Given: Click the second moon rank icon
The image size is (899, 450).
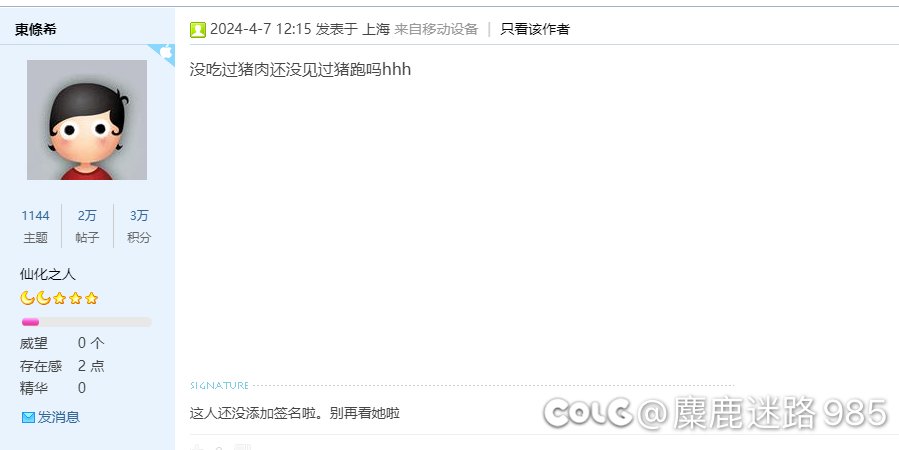Looking at the screenshot, I should click(43, 298).
